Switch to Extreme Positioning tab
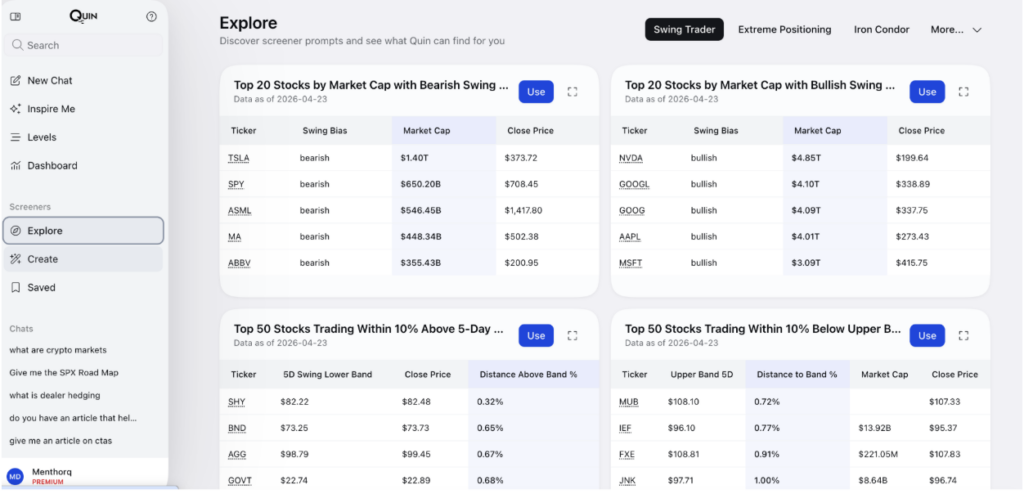1024x494 pixels. coord(784,29)
